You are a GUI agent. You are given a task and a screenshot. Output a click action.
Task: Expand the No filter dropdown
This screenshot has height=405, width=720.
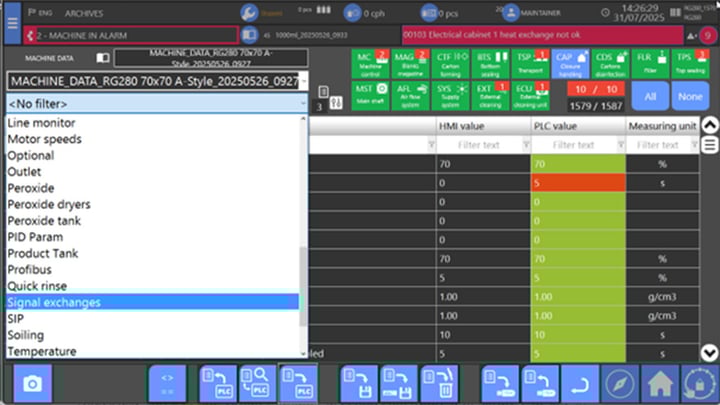[x=155, y=103]
